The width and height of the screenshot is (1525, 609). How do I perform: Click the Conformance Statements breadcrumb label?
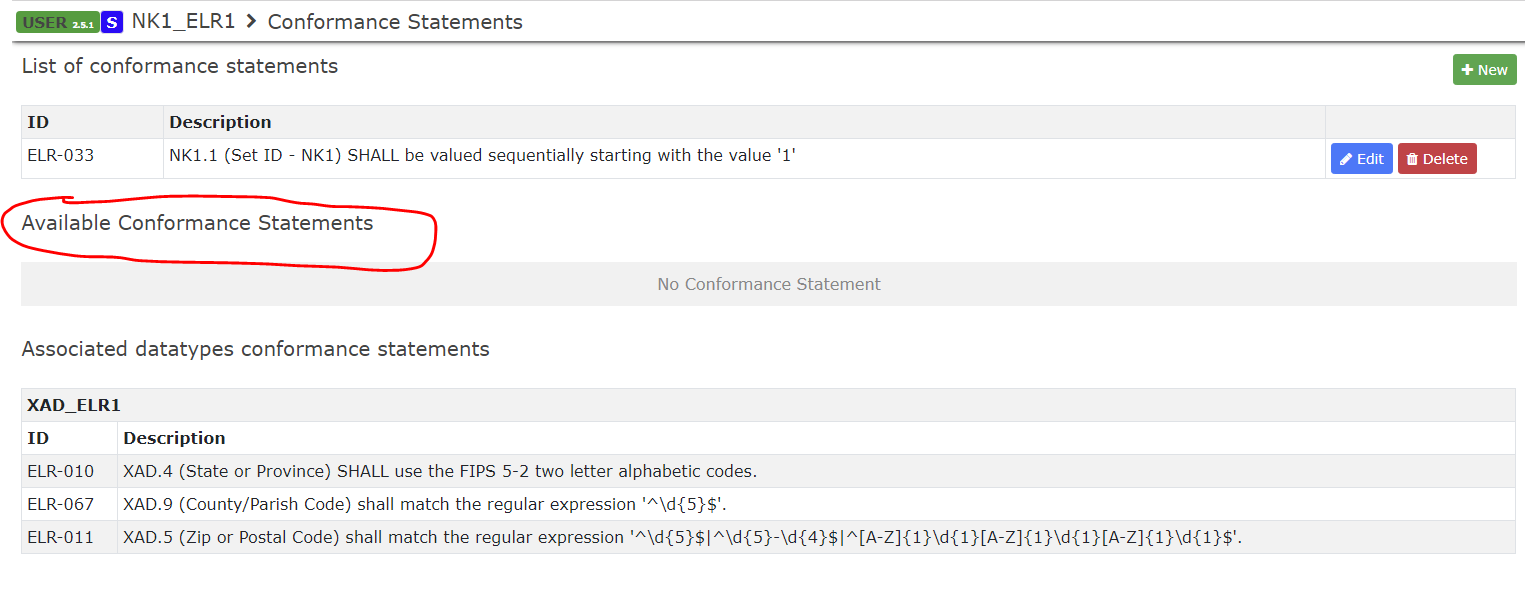[x=394, y=21]
